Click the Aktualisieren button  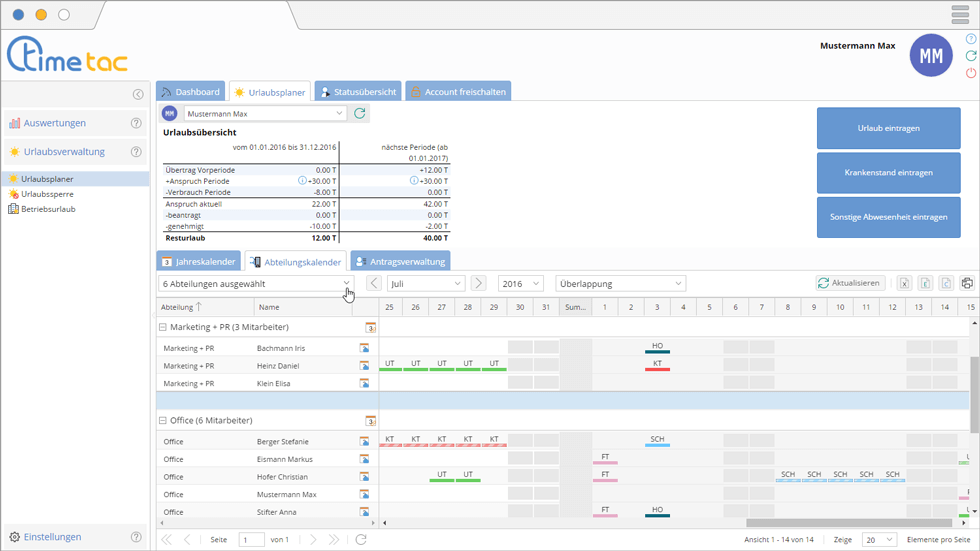[849, 284]
